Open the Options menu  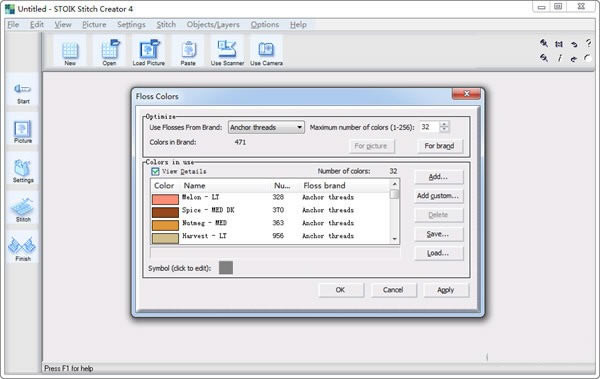(265, 25)
